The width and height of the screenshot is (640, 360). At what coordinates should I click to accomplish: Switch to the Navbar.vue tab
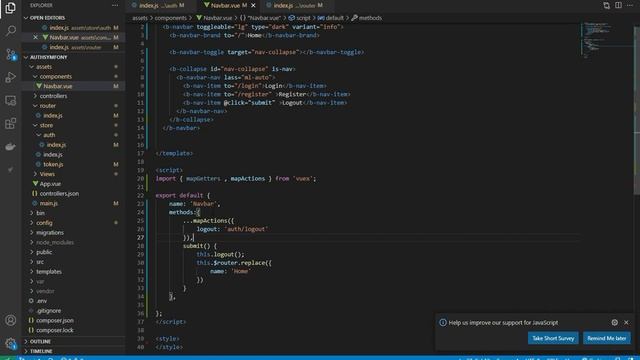pyautogui.click(x=228, y=5)
